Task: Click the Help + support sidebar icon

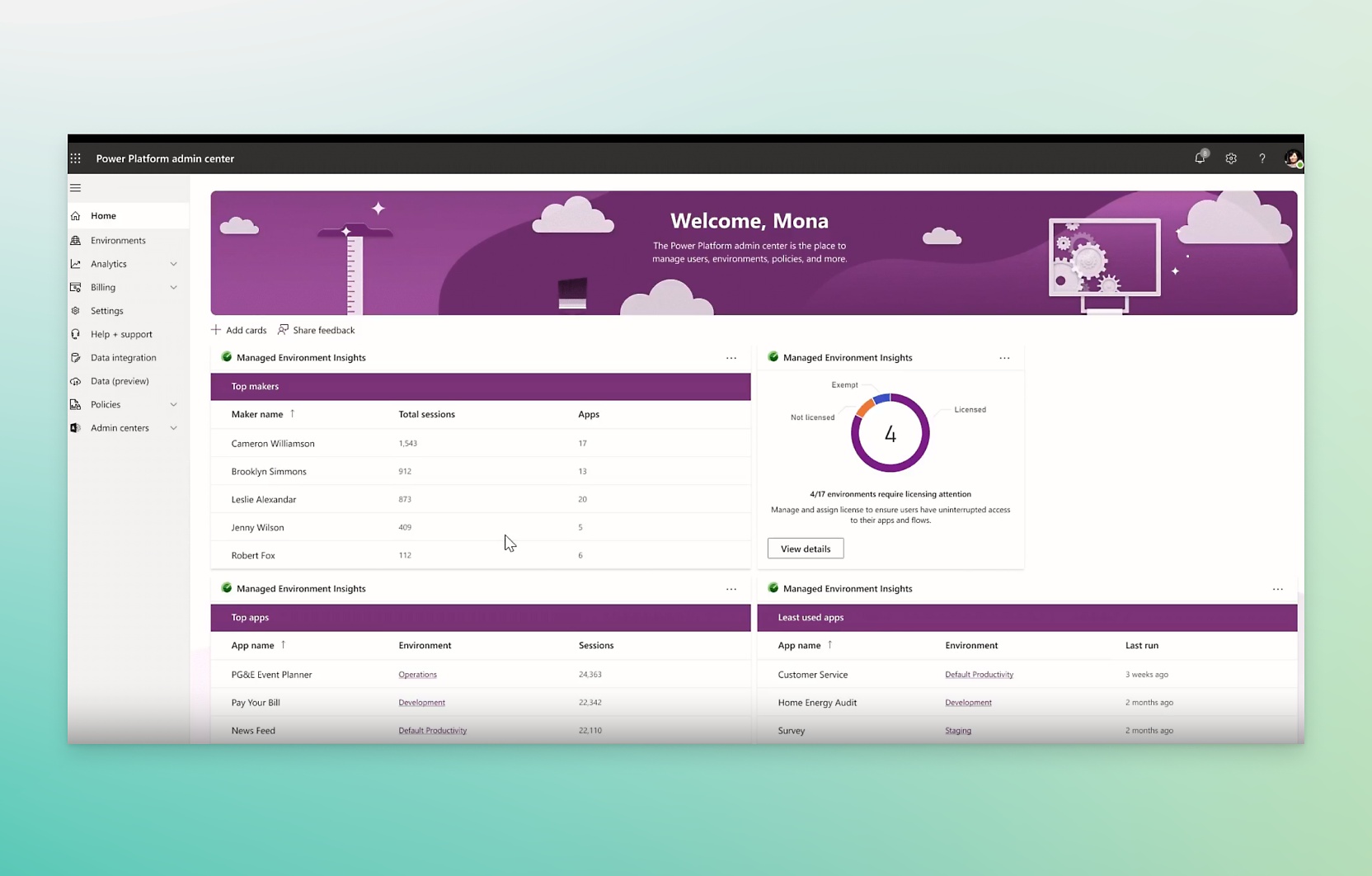Action: [76, 334]
